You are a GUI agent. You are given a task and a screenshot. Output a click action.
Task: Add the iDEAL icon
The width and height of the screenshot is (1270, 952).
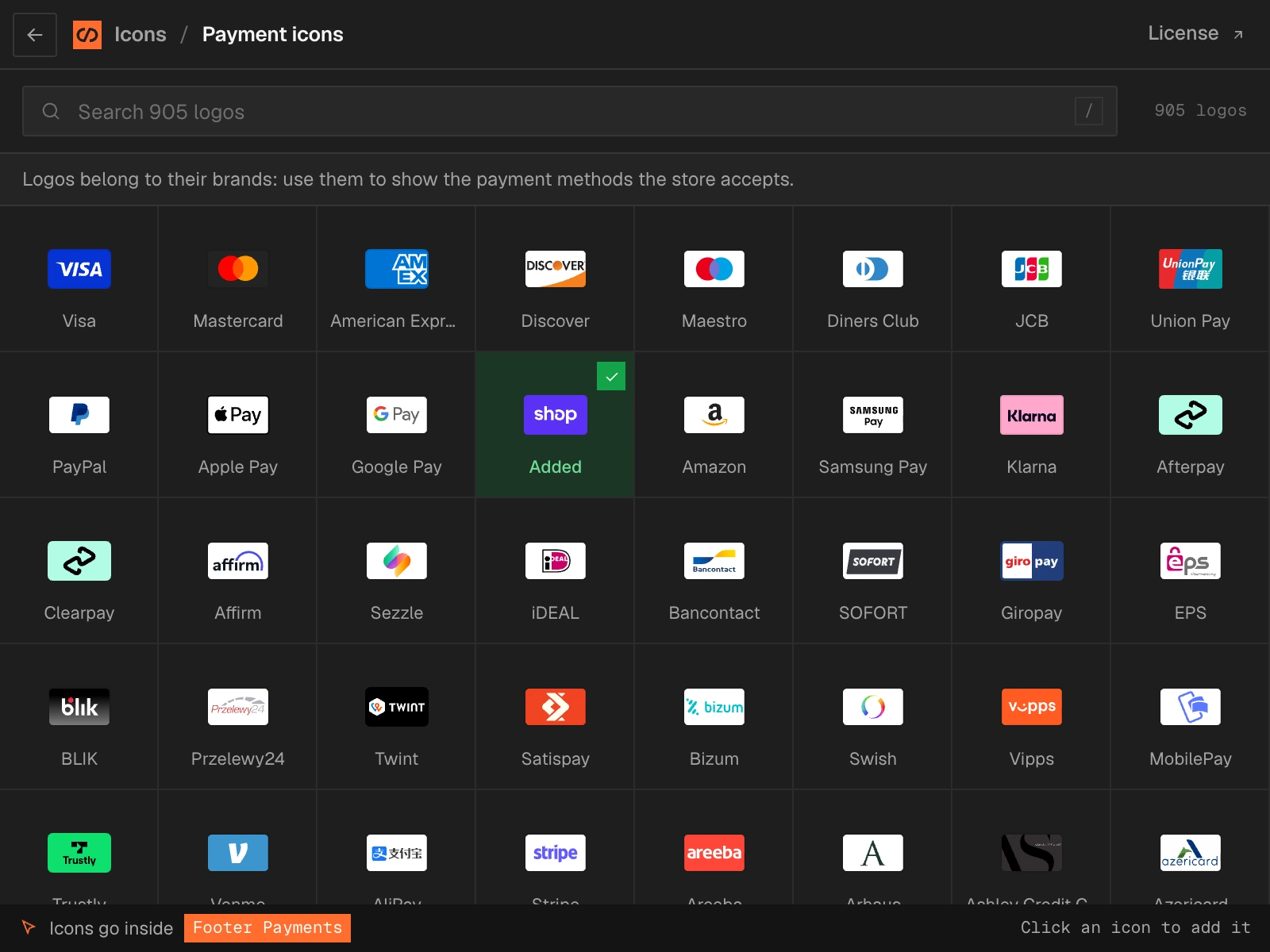(x=556, y=570)
